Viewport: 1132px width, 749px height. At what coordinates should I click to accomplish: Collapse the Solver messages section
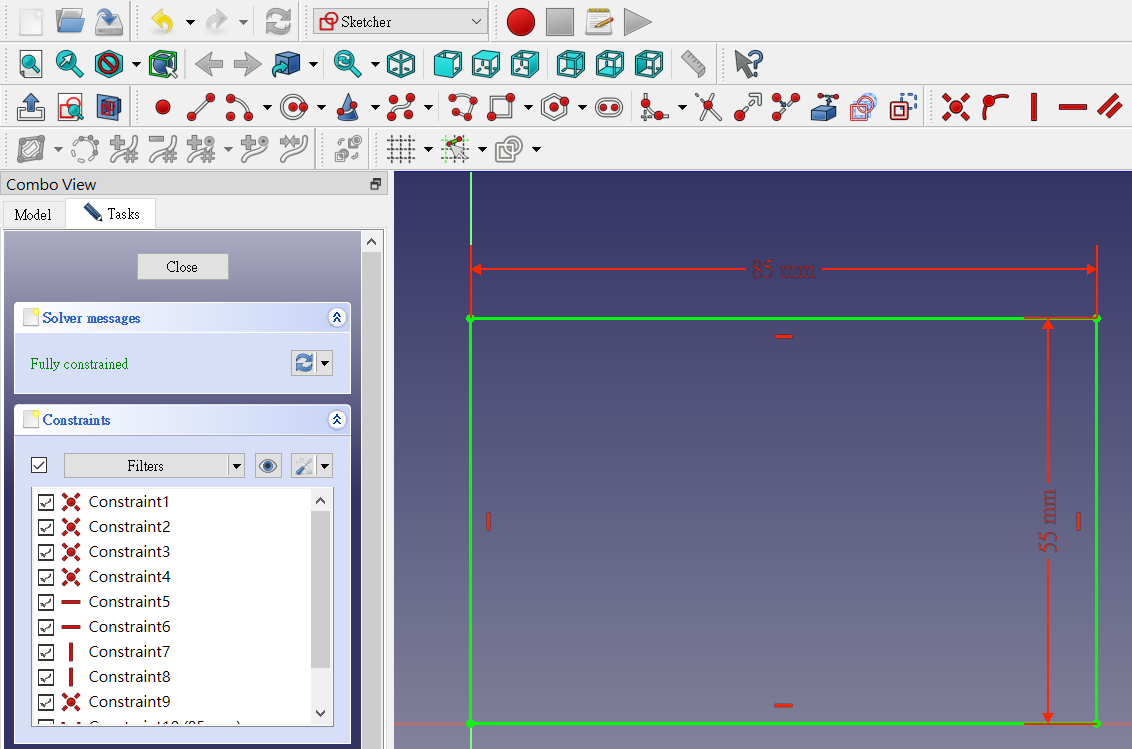pyautogui.click(x=336, y=317)
